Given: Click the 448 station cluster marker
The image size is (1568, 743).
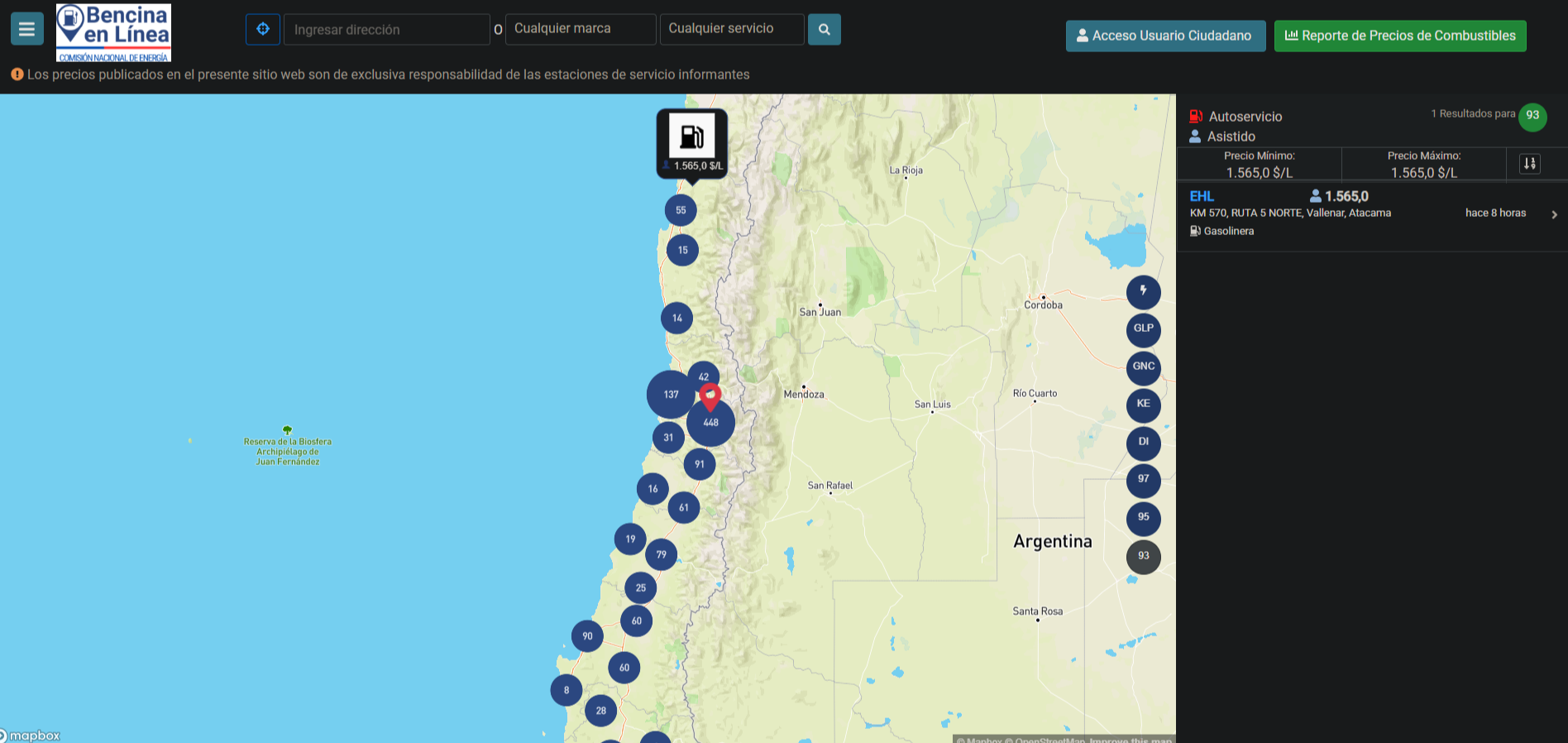Looking at the screenshot, I should pos(710,423).
